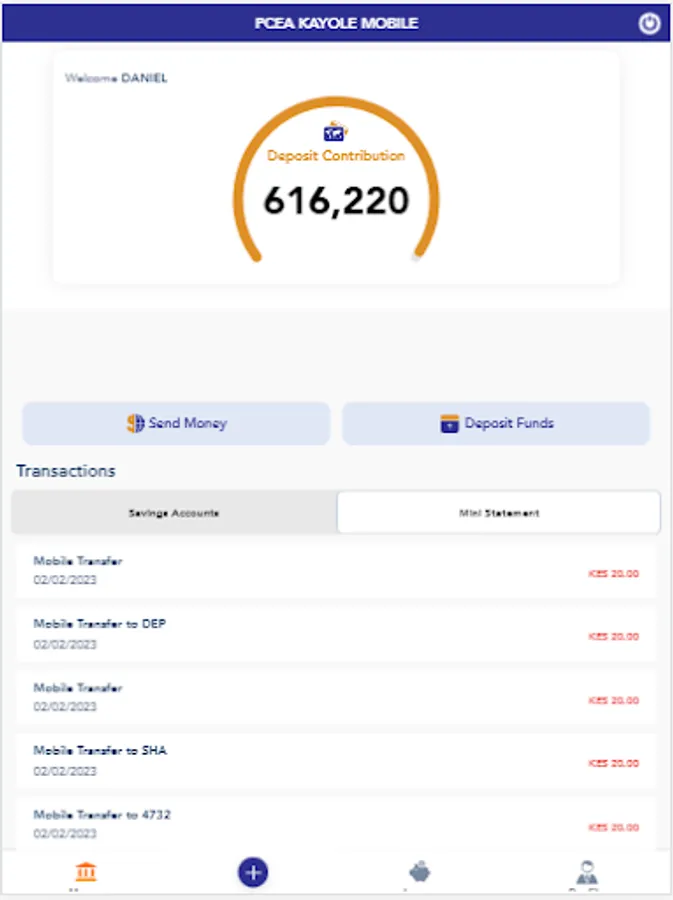The image size is (673, 900).
Task: Switch to the Mini Statement tab
Action: (x=498, y=512)
